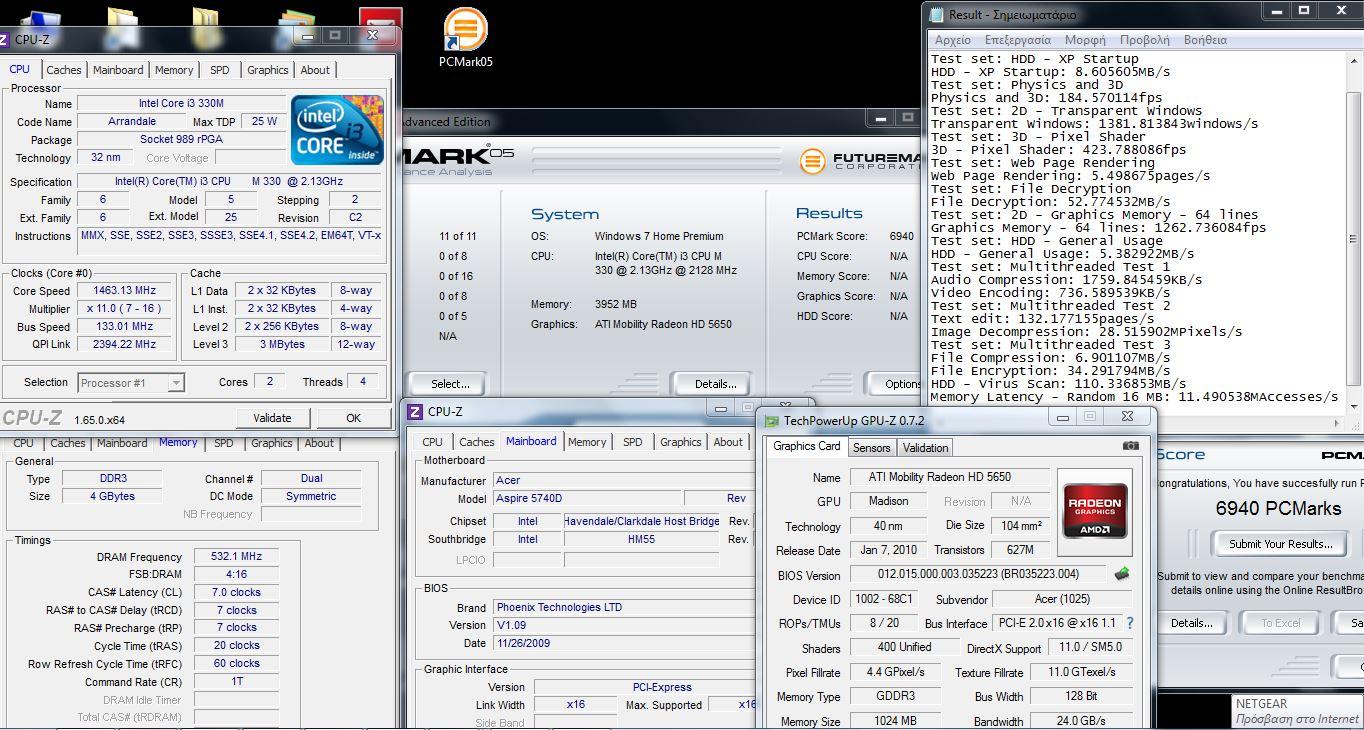Click the Radeon Graphics AMD logo
The image size is (1364, 730).
(1095, 511)
